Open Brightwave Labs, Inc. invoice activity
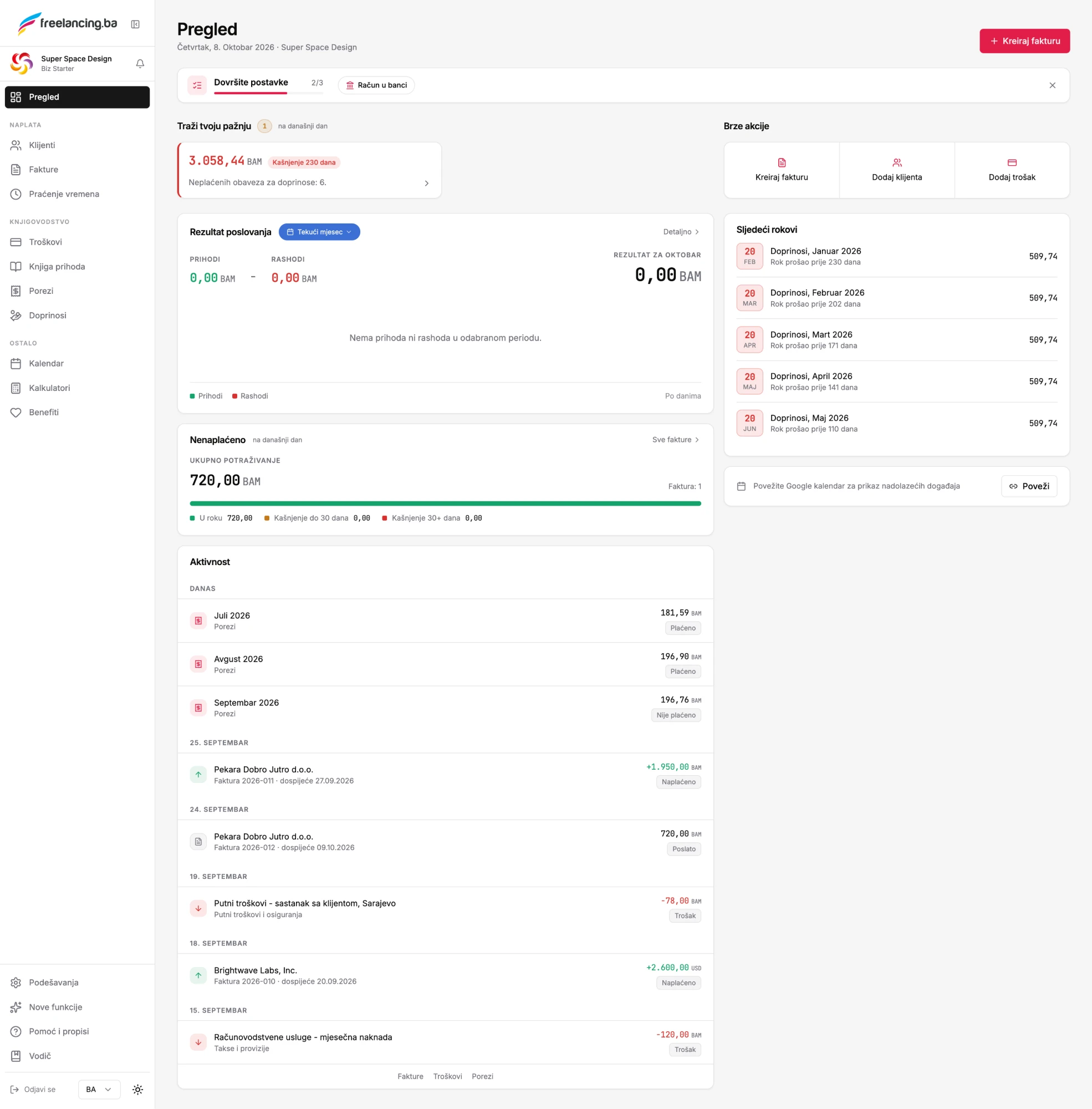 pos(445,975)
